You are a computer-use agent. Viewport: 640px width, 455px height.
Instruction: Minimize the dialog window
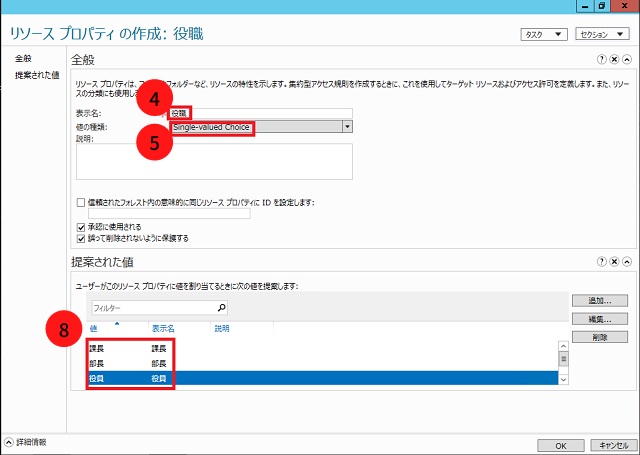[x=586, y=6]
